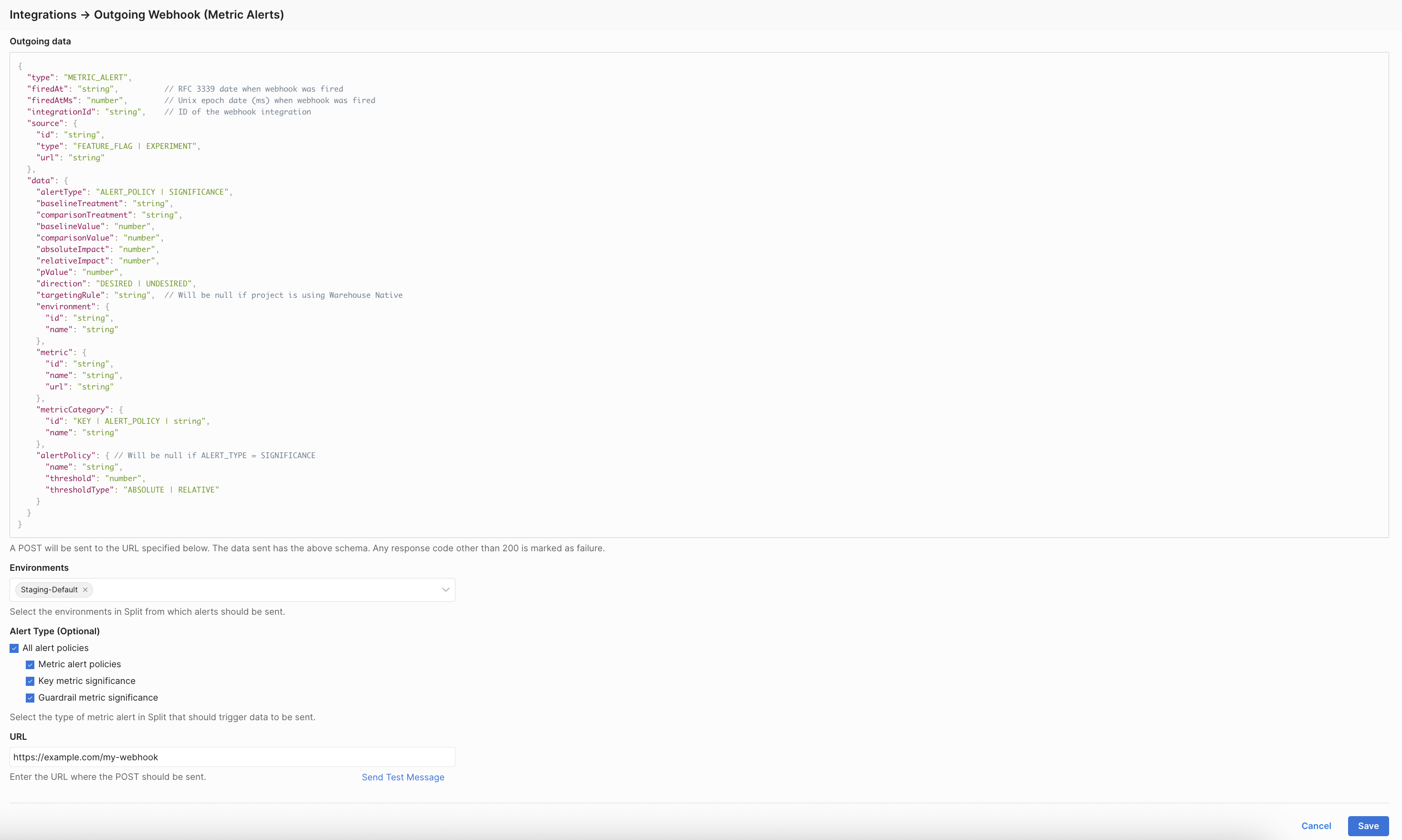Click the breadcrumb arrow icon
Screen dimensions: 1402x840
click(85, 15)
